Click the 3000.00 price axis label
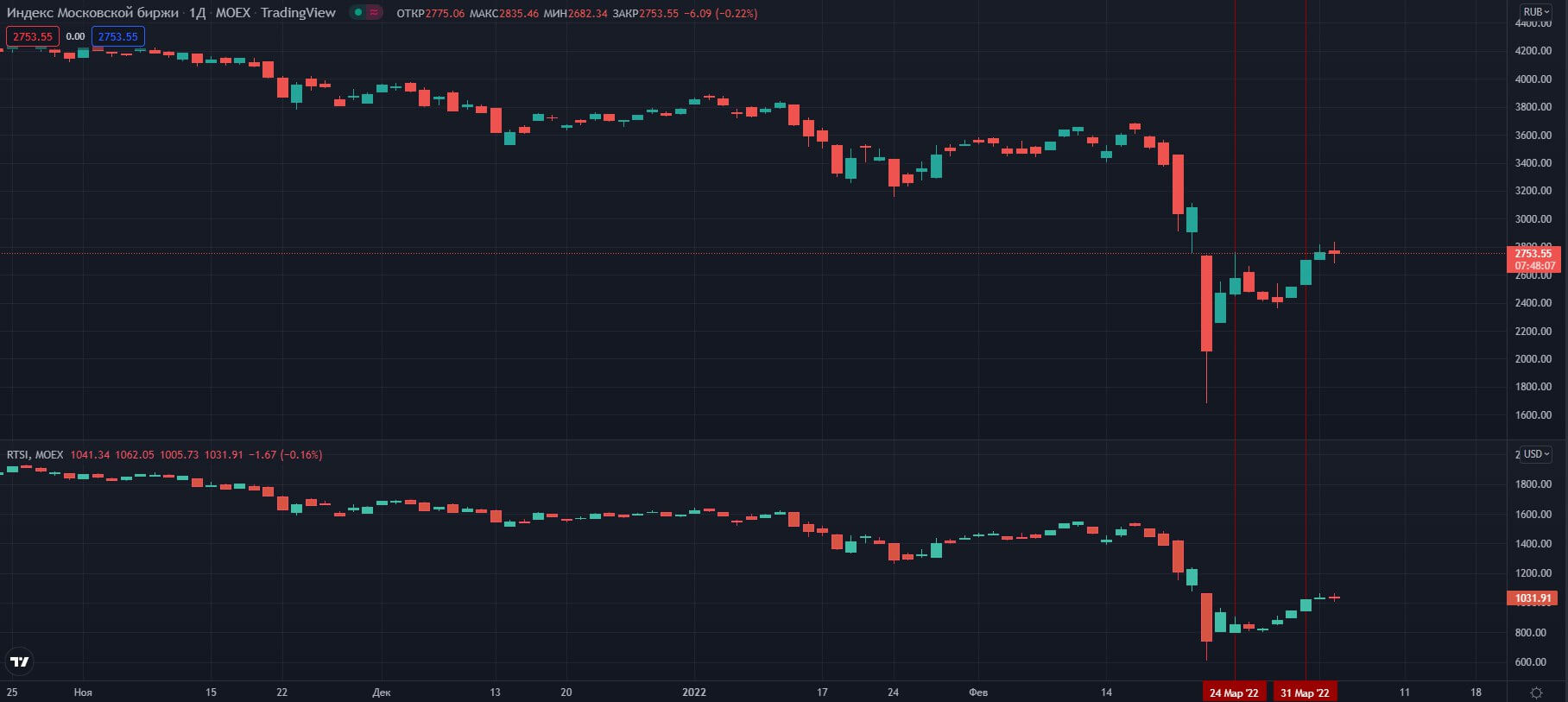 click(x=1533, y=219)
